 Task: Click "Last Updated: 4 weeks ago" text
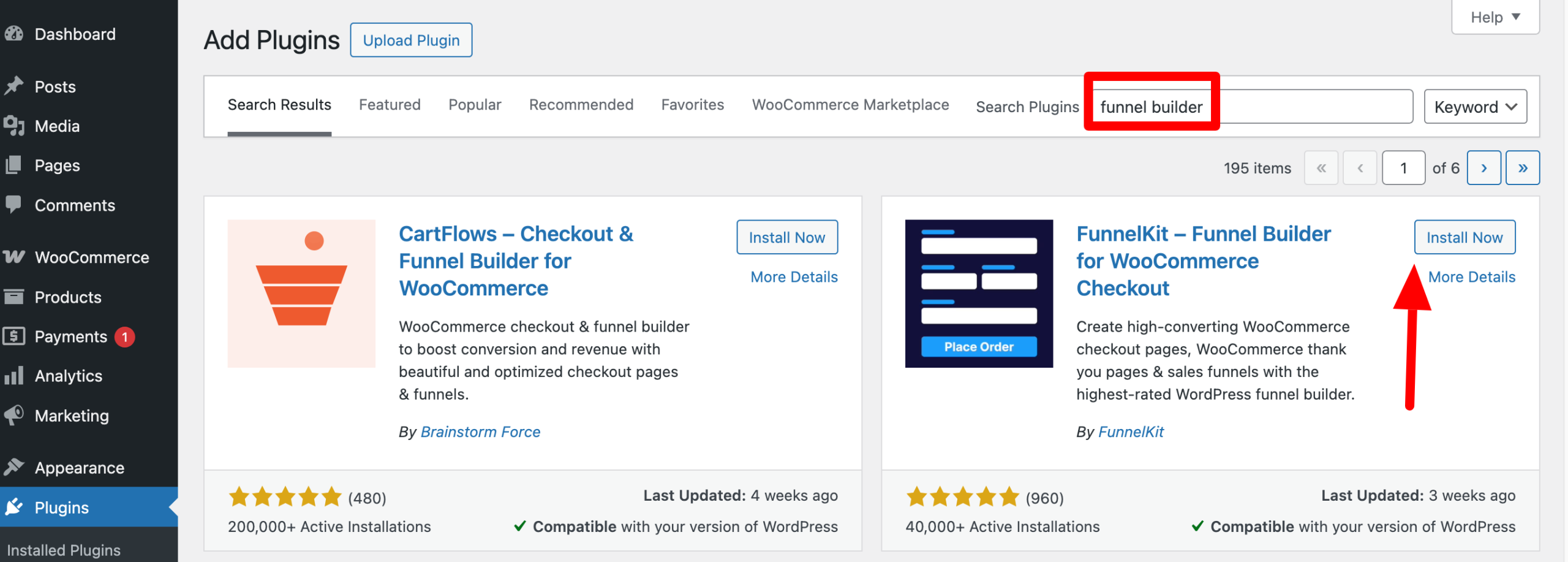(741, 495)
